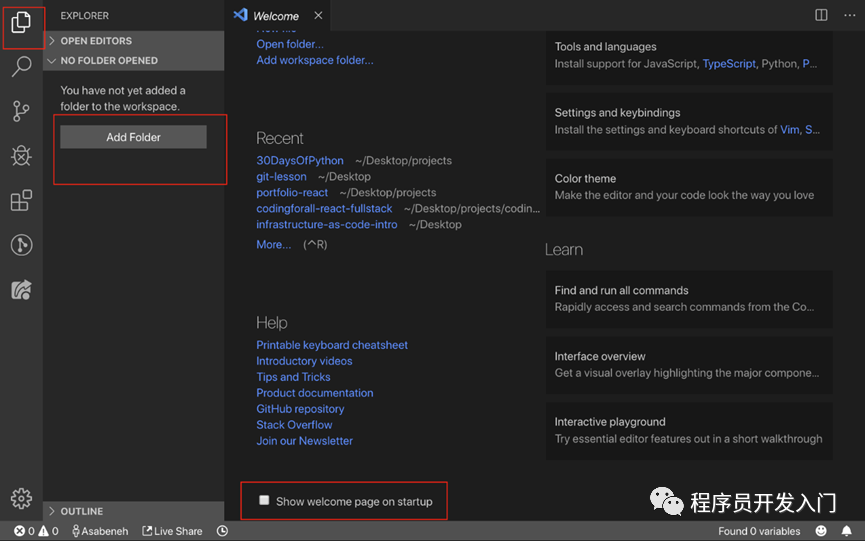Click the Open folder... link
This screenshot has width=865, height=541.
coord(290,44)
